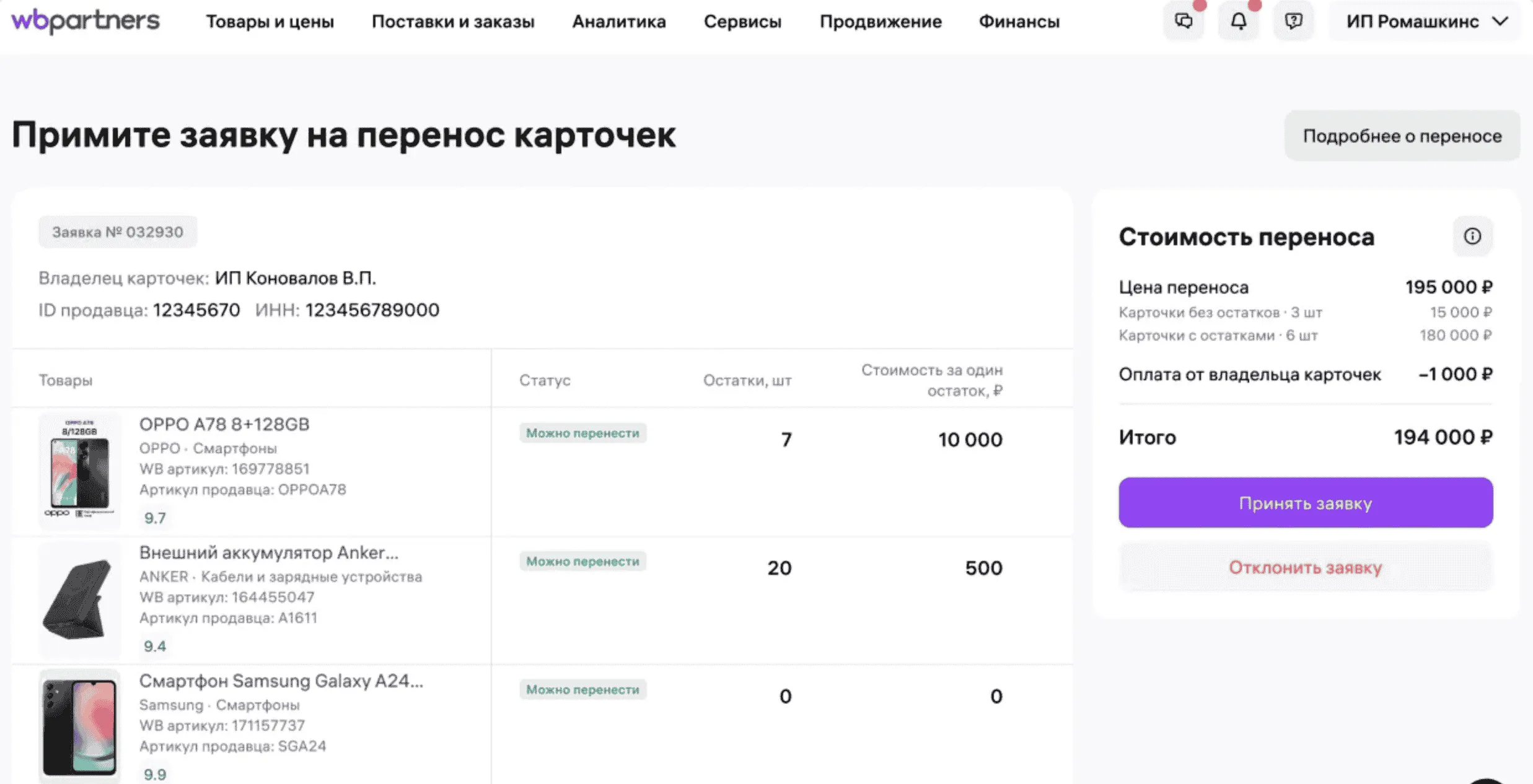Viewport: 1533px width, 784px height.
Task: Open the ИП Ромашкинс account dropdown
Action: click(1413, 21)
